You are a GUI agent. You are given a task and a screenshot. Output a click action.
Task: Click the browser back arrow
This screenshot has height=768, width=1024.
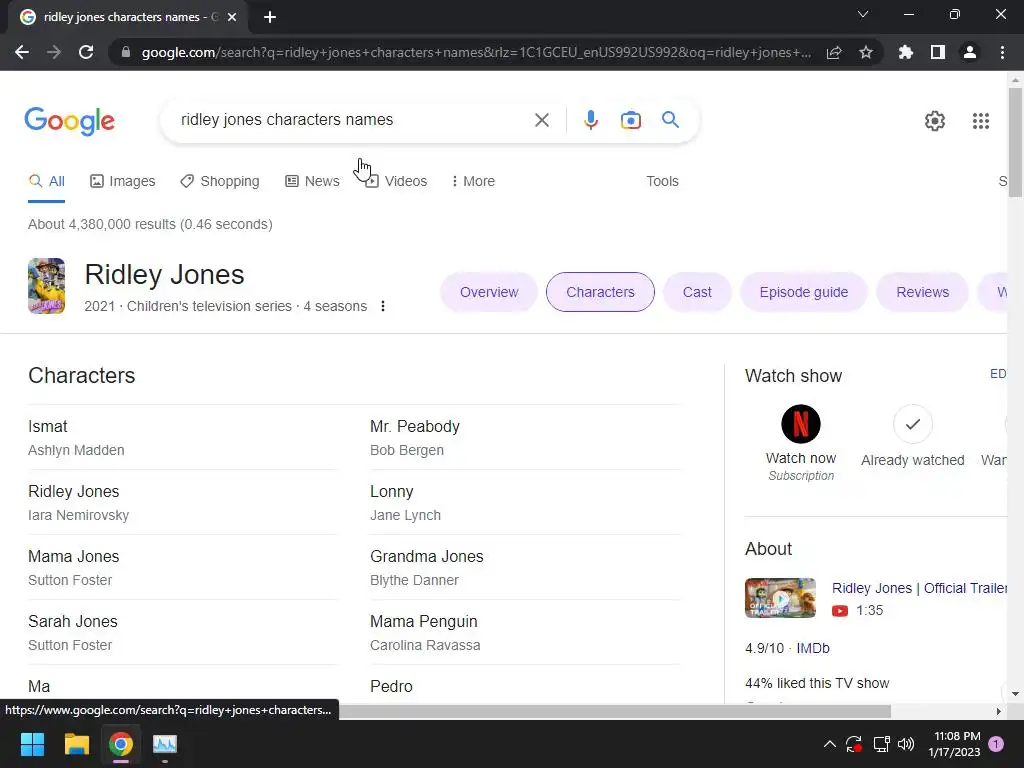(22, 52)
